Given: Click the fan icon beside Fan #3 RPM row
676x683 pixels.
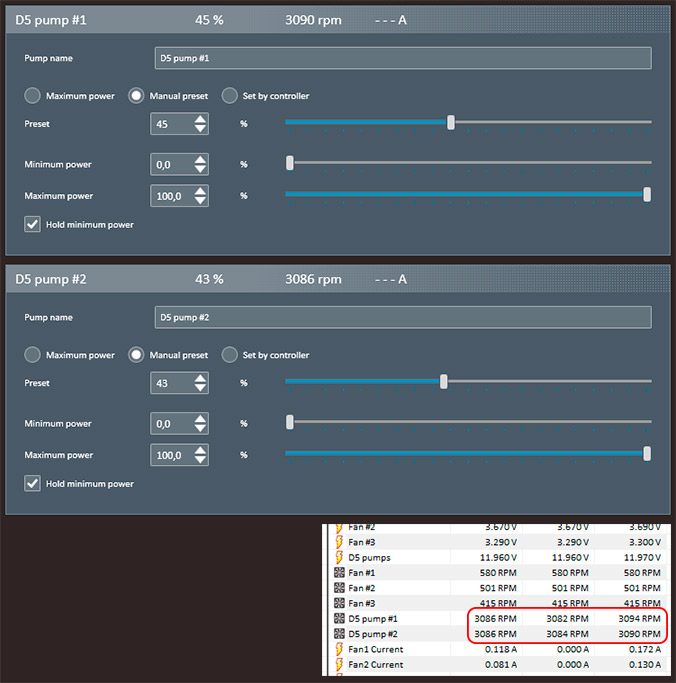Looking at the screenshot, I should (339, 603).
